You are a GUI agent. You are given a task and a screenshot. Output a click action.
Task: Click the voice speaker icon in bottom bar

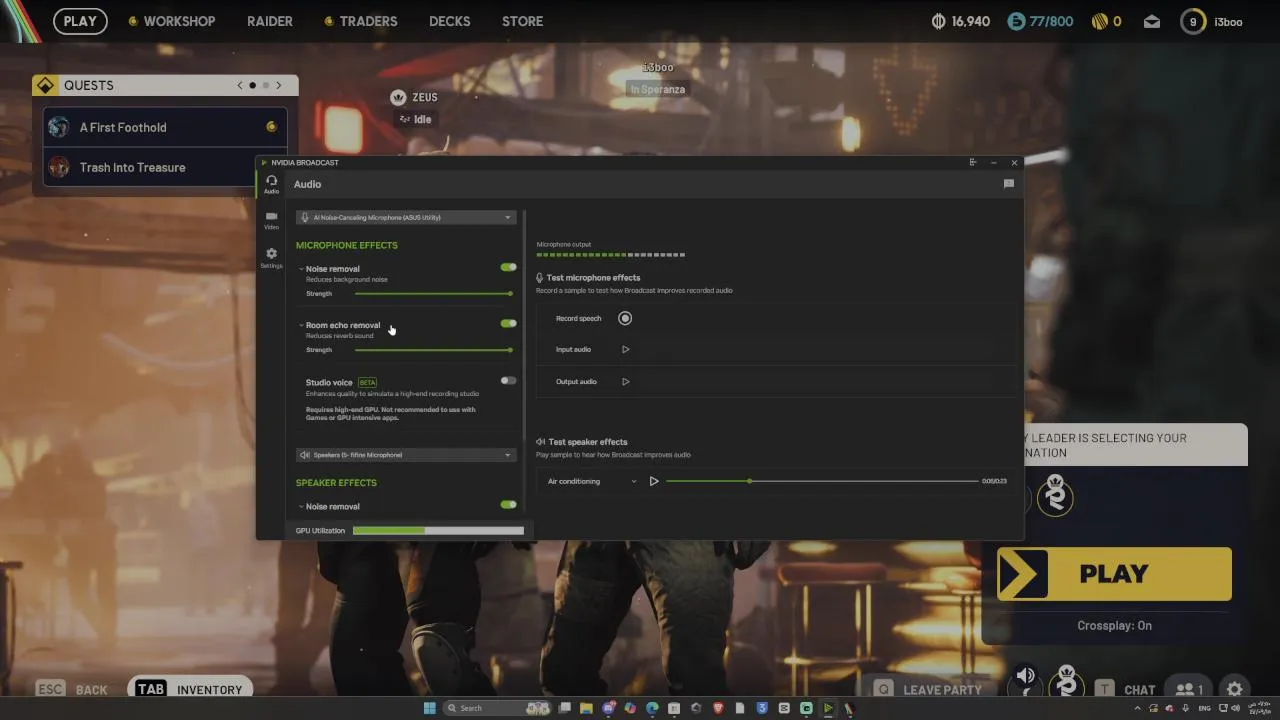pos(1026,677)
